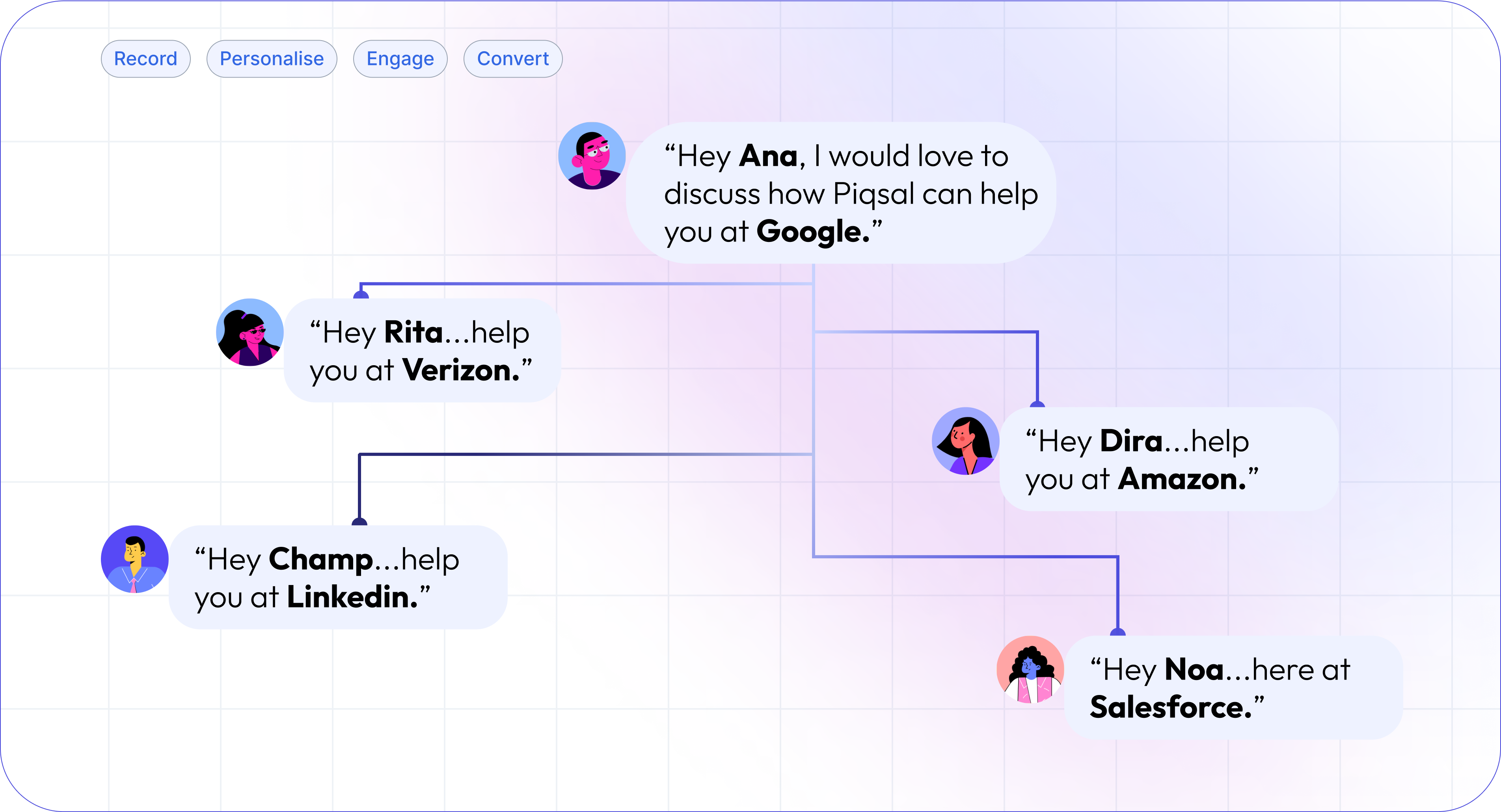Switch to the Personalise tab
Image resolution: width=1501 pixels, height=812 pixels.
point(272,59)
